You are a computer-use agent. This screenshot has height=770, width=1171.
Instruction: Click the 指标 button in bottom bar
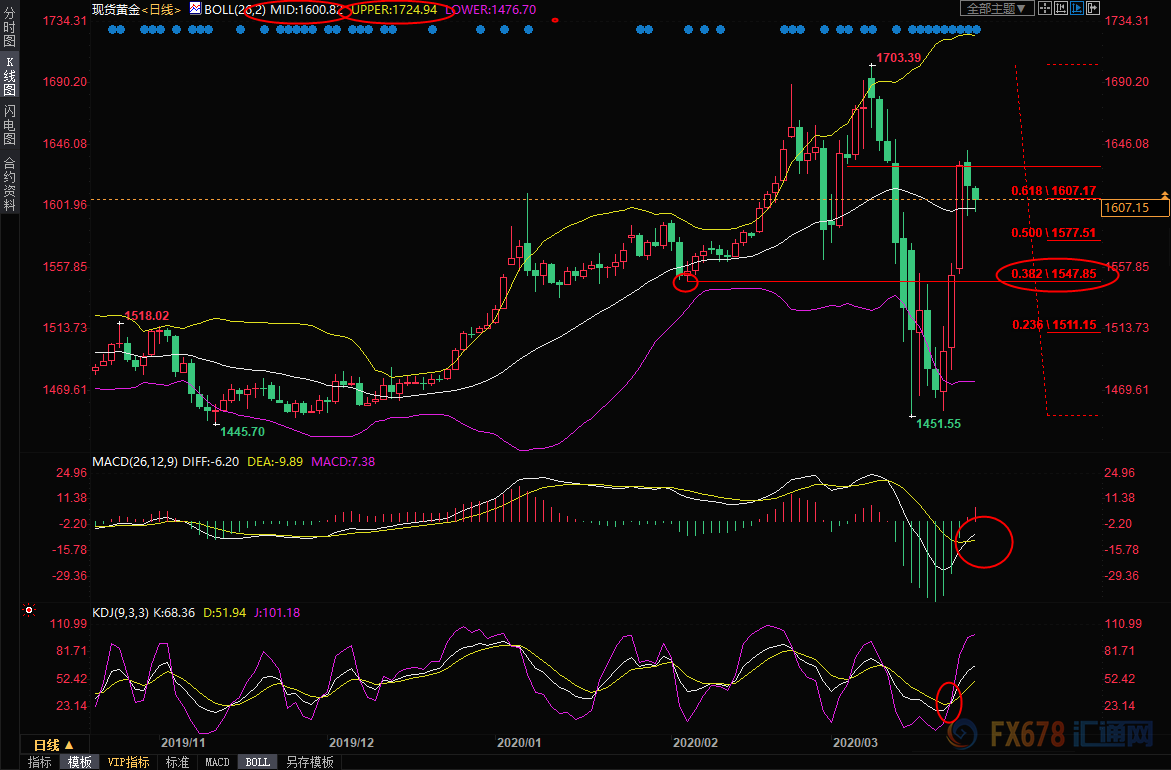pos(40,762)
